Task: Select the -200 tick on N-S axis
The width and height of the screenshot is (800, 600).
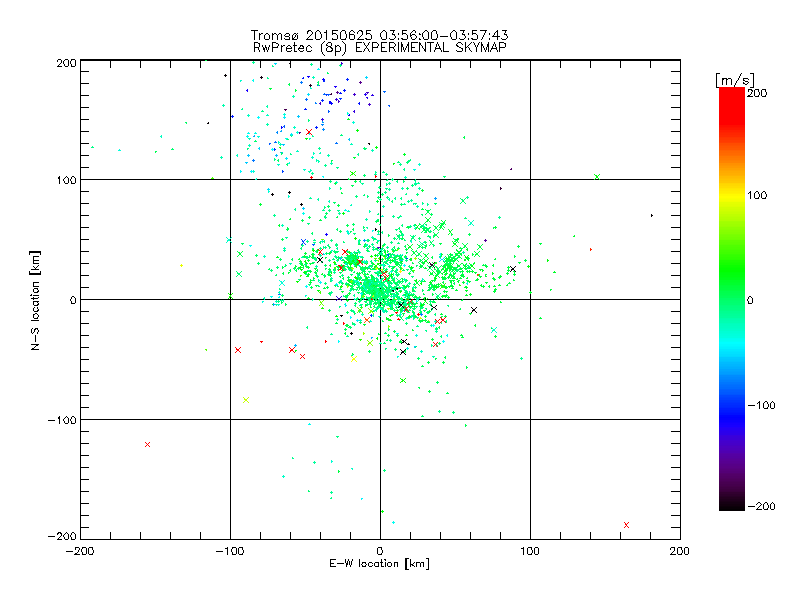Action: tap(62, 536)
